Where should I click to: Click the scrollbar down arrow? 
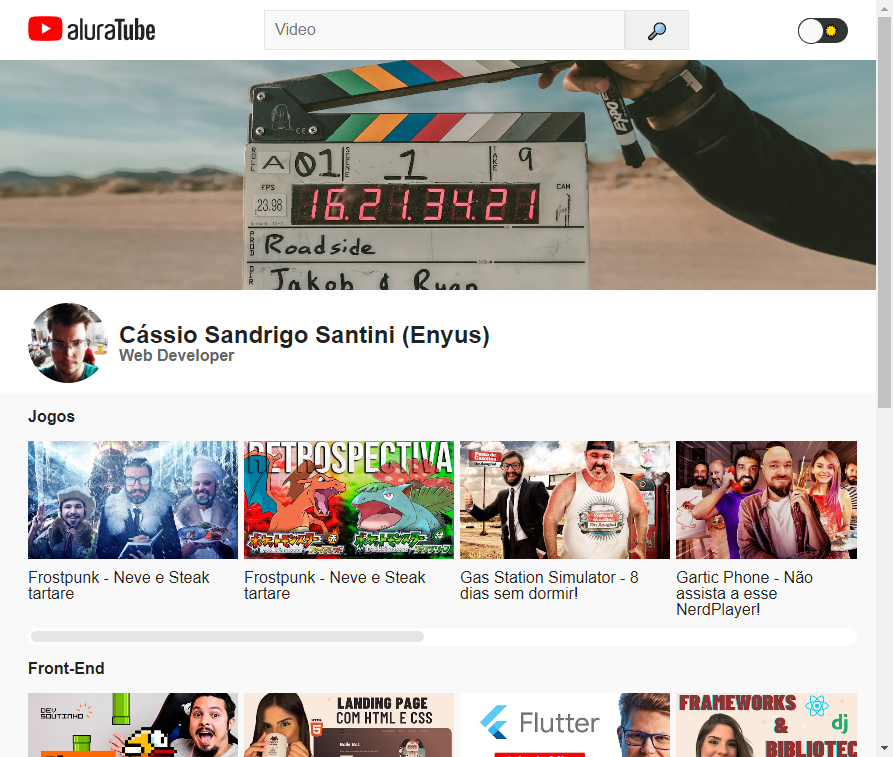coord(884,748)
